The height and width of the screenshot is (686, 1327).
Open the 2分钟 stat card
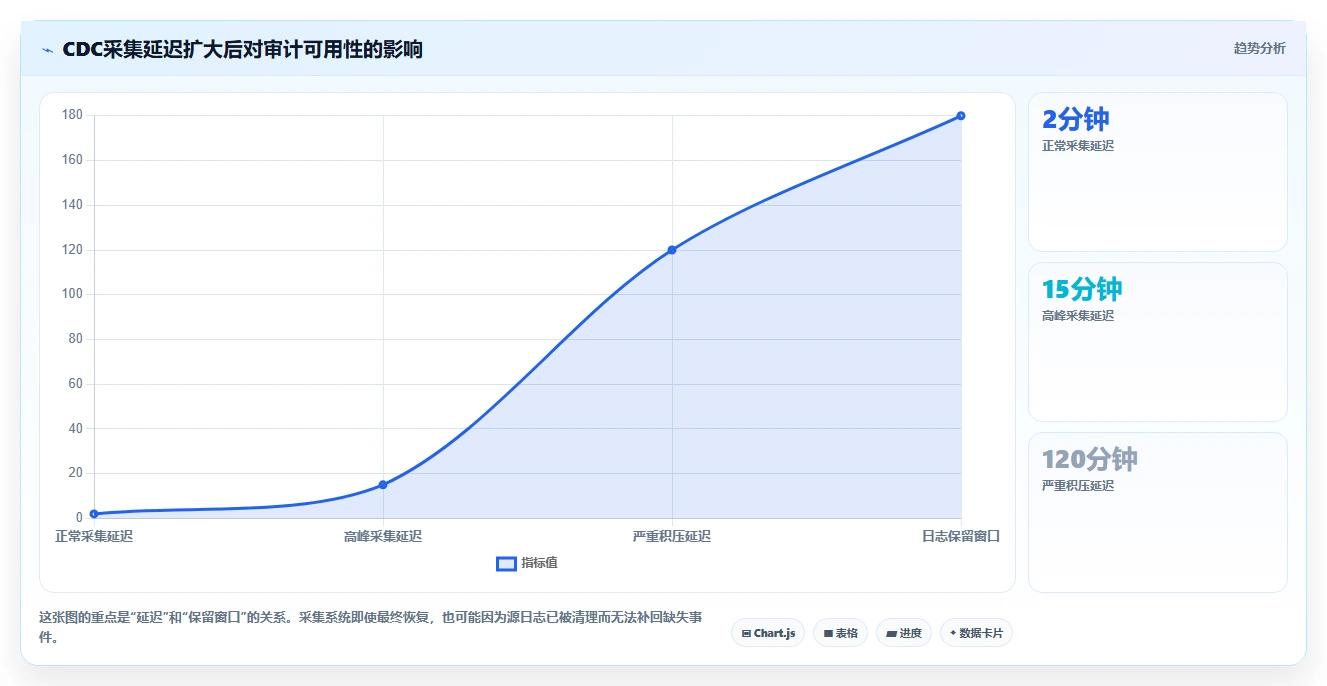click(x=1157, y=172)
